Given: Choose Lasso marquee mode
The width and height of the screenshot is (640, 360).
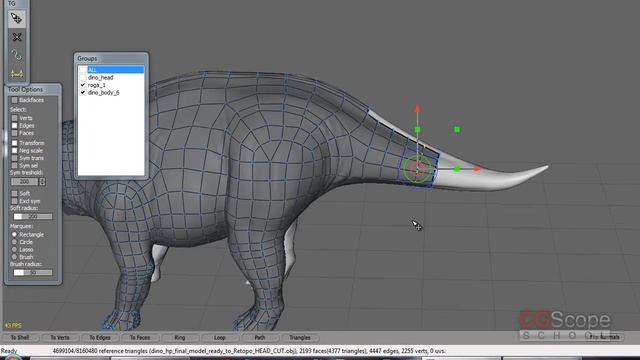Looking at the screenshot, I should (14, 249).
